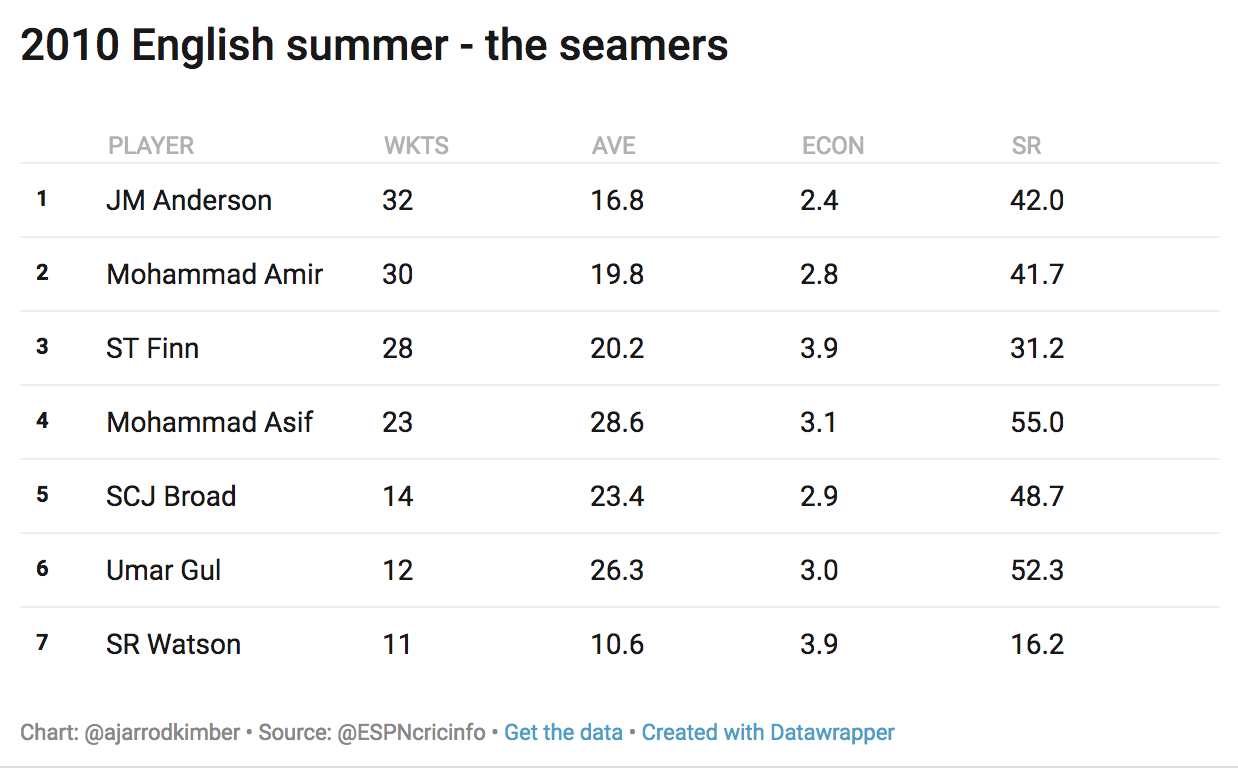Click Mohammad Amir's name in the table
The height and width of the screenshot is (768, 1238).
pyautogui.click(x=214, y=275)
